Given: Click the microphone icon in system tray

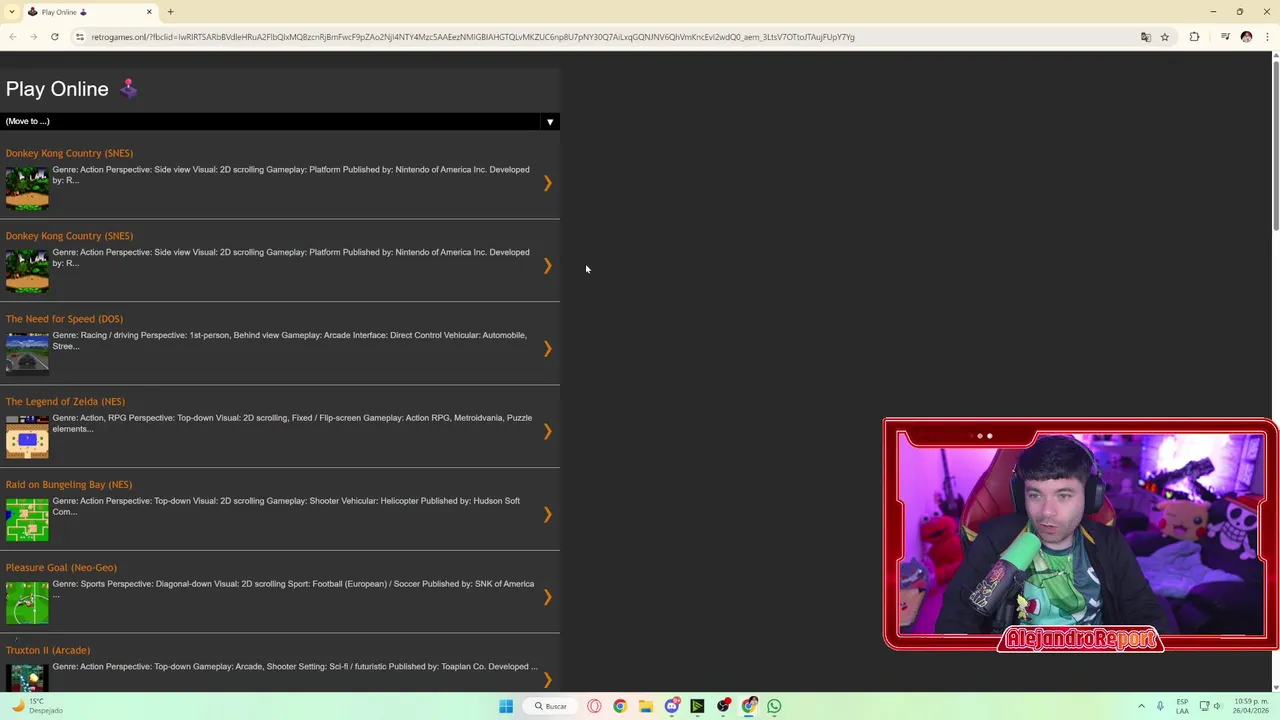Looking at the screenshot, I should point(1160,706).
